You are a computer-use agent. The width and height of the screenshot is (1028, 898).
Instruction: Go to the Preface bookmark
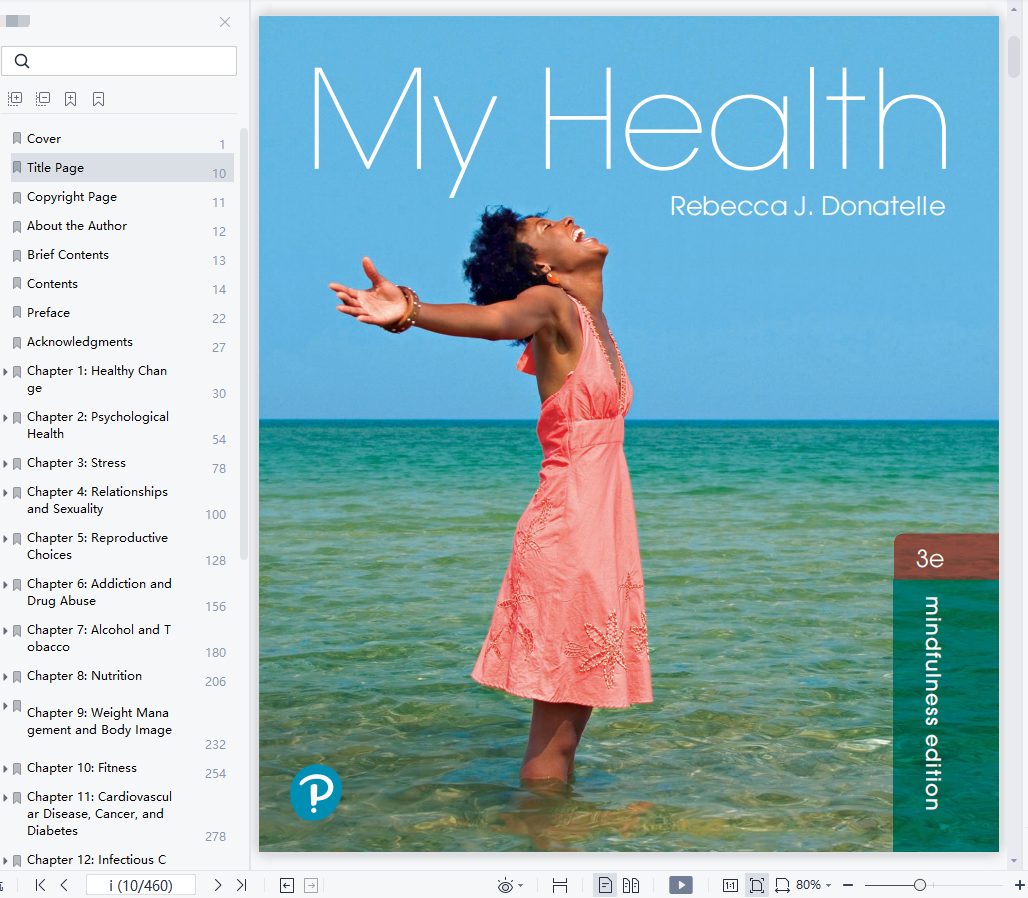[x=49, y=313]
